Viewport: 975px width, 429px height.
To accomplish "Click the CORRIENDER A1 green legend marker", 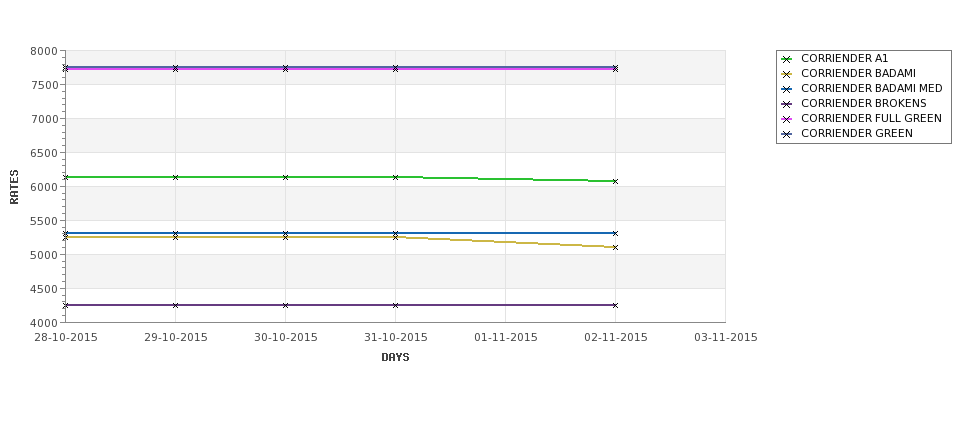I will tap(787, 59).
